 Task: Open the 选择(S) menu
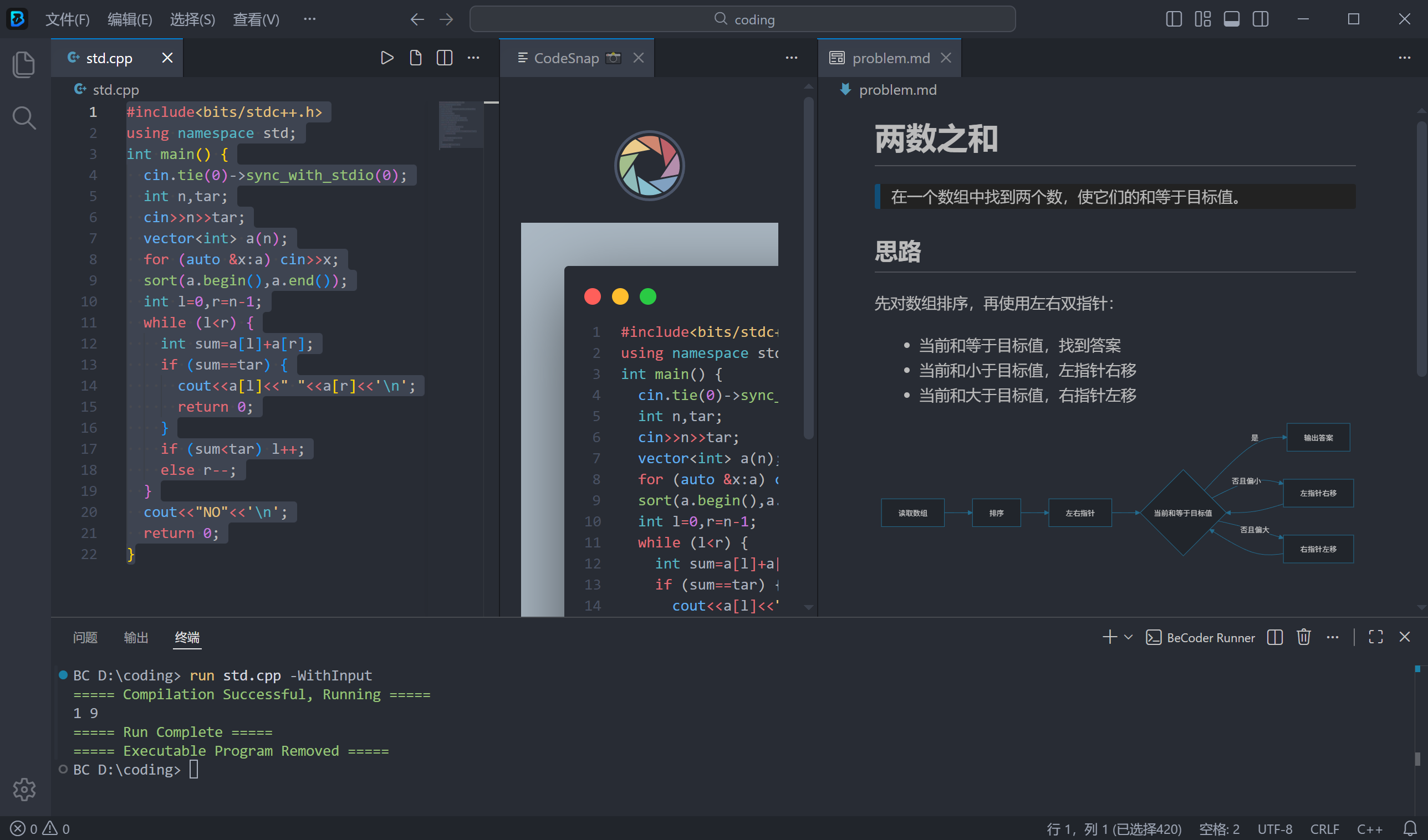(192, 20)
